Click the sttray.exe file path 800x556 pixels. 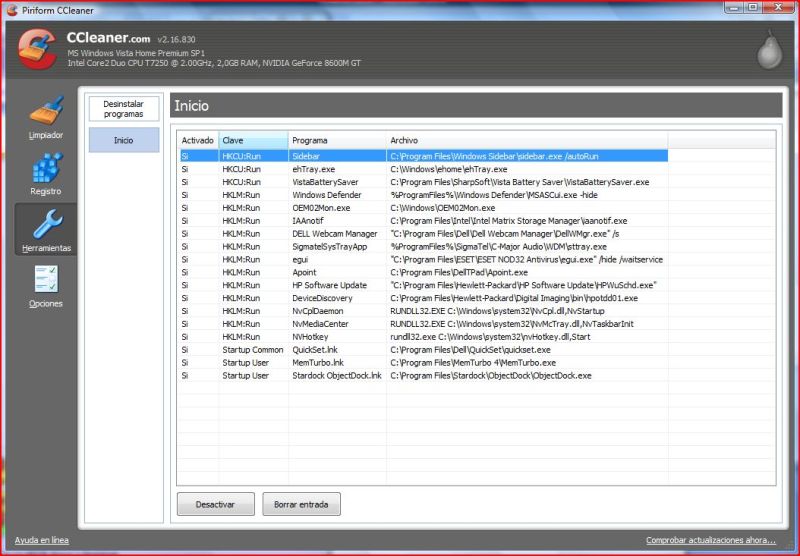coord(498,246)
